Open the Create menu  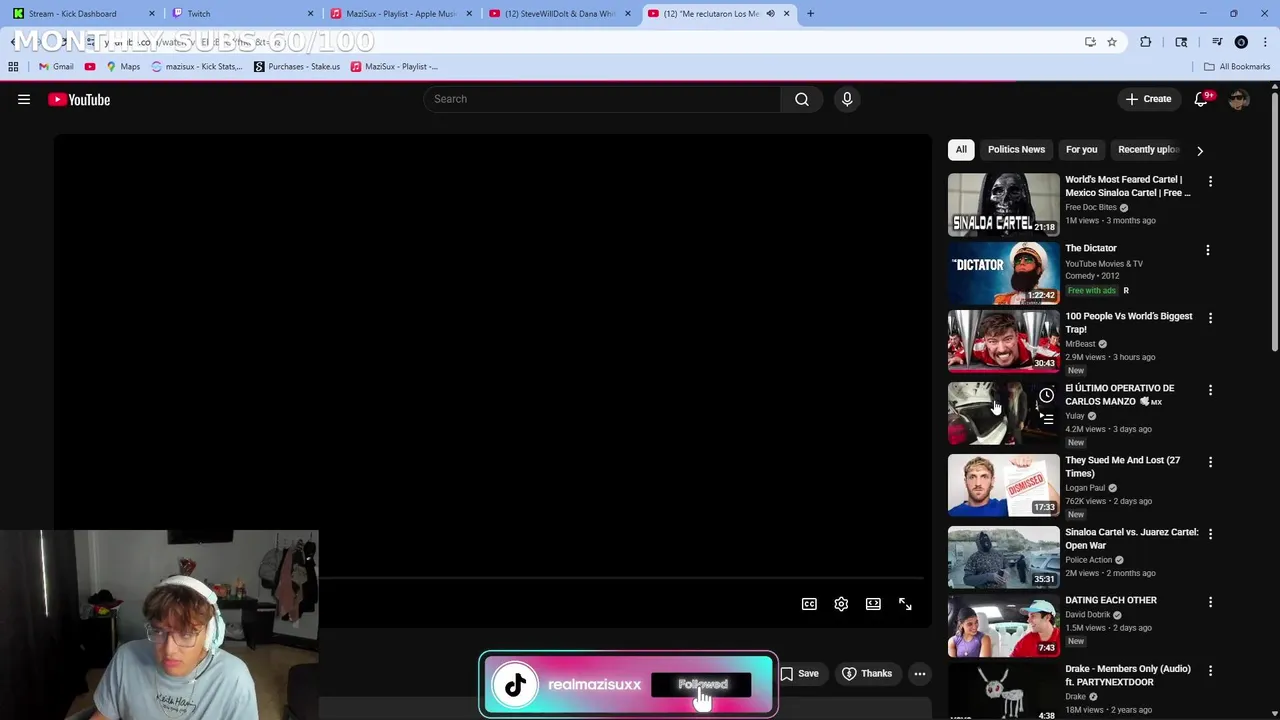[1148, 99]
